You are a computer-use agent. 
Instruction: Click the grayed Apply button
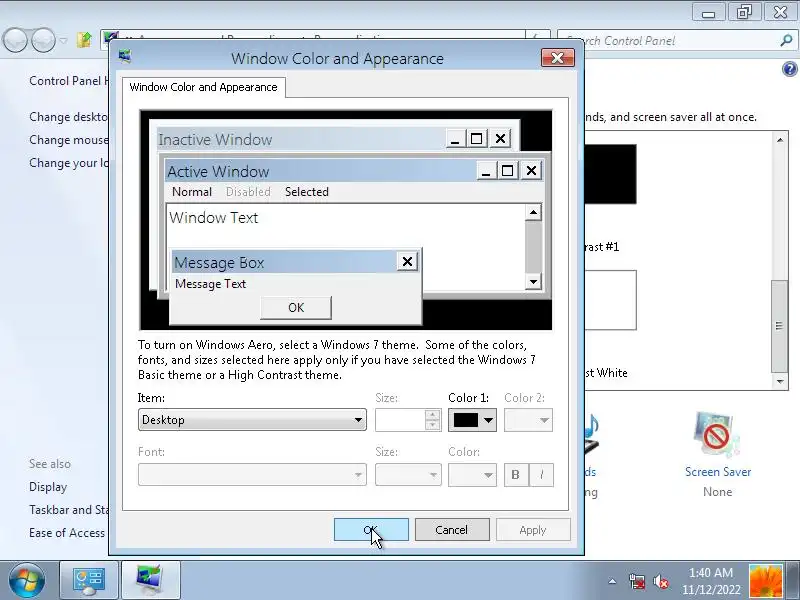click(533, 530)
